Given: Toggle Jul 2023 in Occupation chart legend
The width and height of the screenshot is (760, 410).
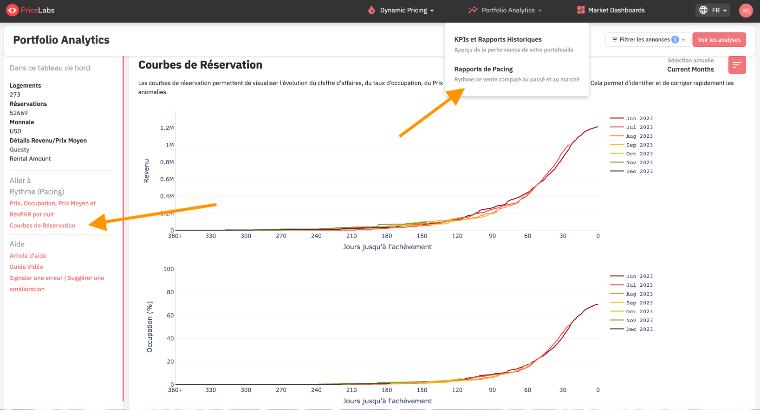Looking at the screenshot, I should 632,285.
